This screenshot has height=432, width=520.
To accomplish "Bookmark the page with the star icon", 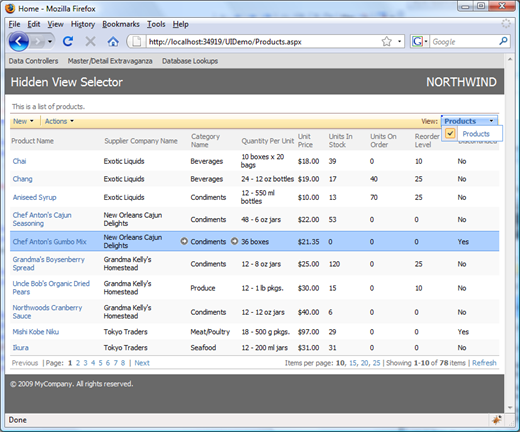I will click(386, 42).
